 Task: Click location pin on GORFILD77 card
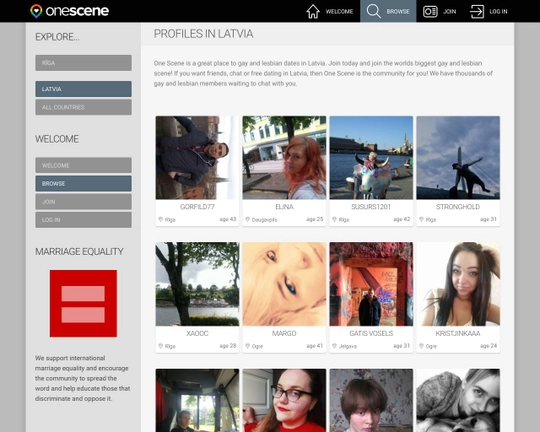click(160, 219)
